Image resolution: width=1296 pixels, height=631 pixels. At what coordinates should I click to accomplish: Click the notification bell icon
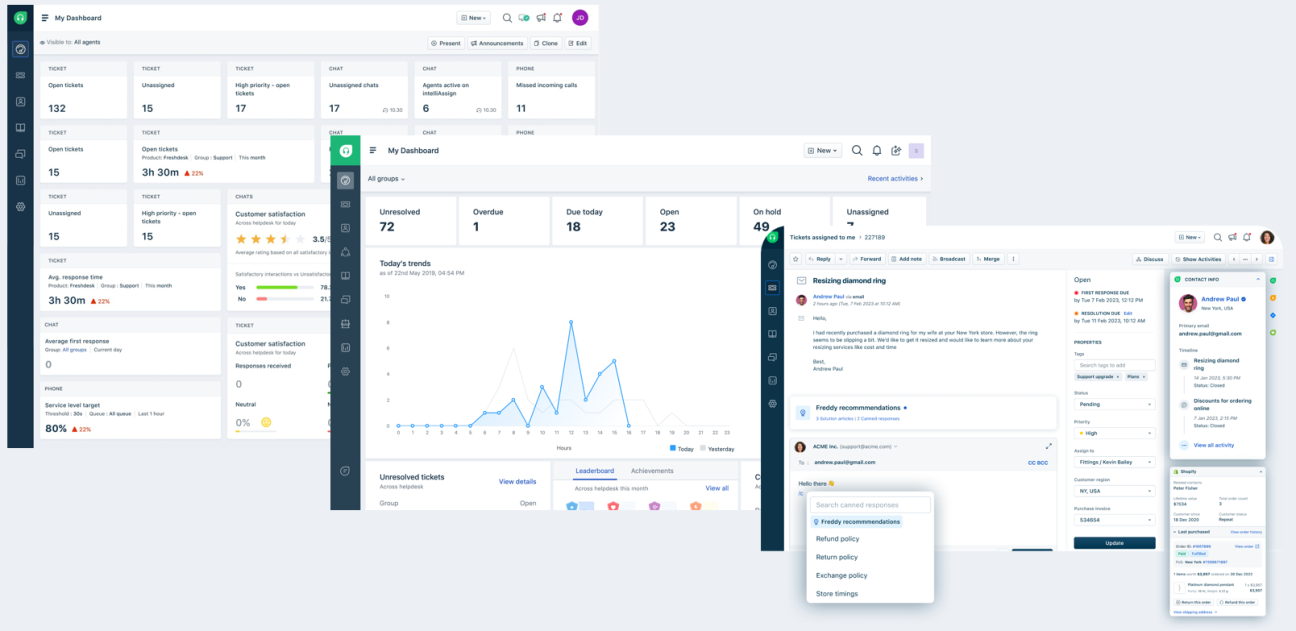(1246, 237)
